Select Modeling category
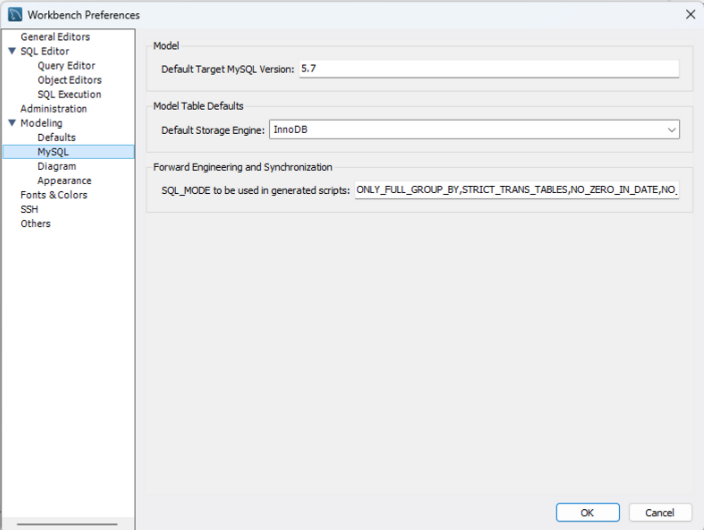 41,123
